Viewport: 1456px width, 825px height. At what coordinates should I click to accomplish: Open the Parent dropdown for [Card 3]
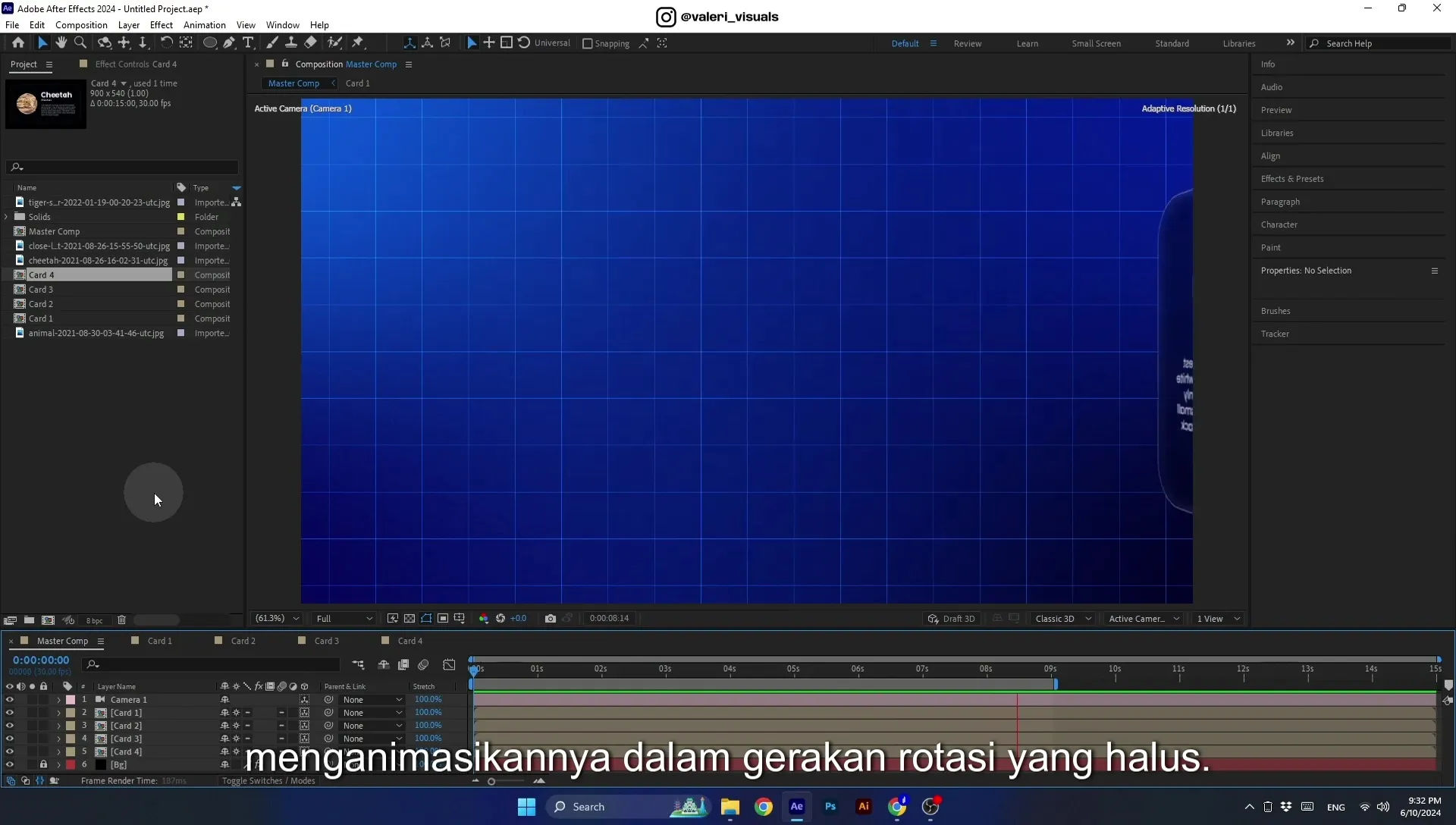point(372,739)
